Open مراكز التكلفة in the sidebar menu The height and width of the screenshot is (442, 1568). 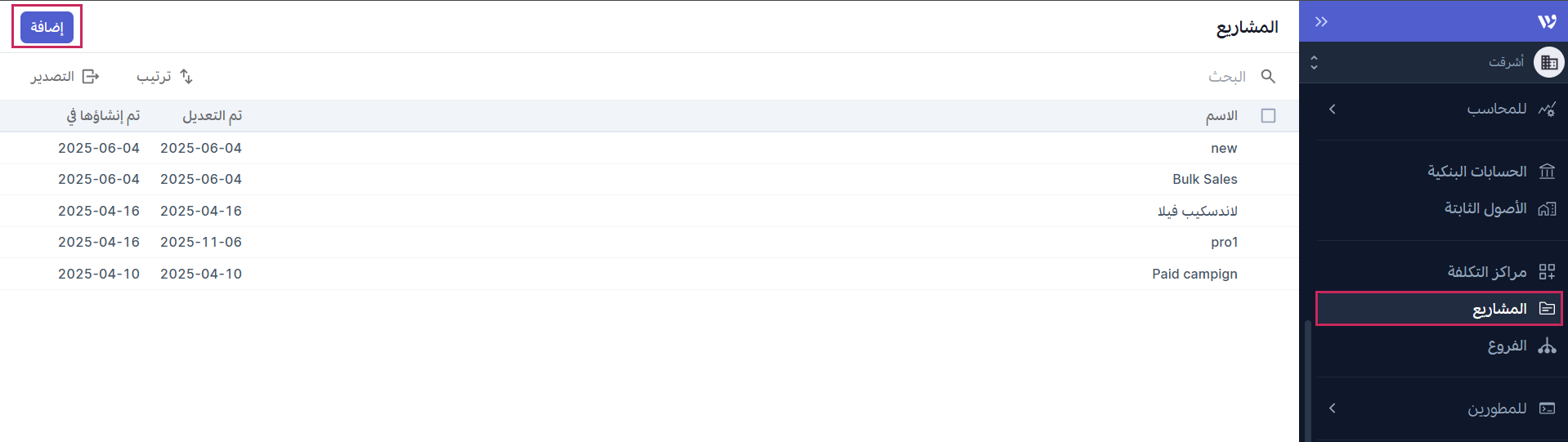[x=1486, y=272]
